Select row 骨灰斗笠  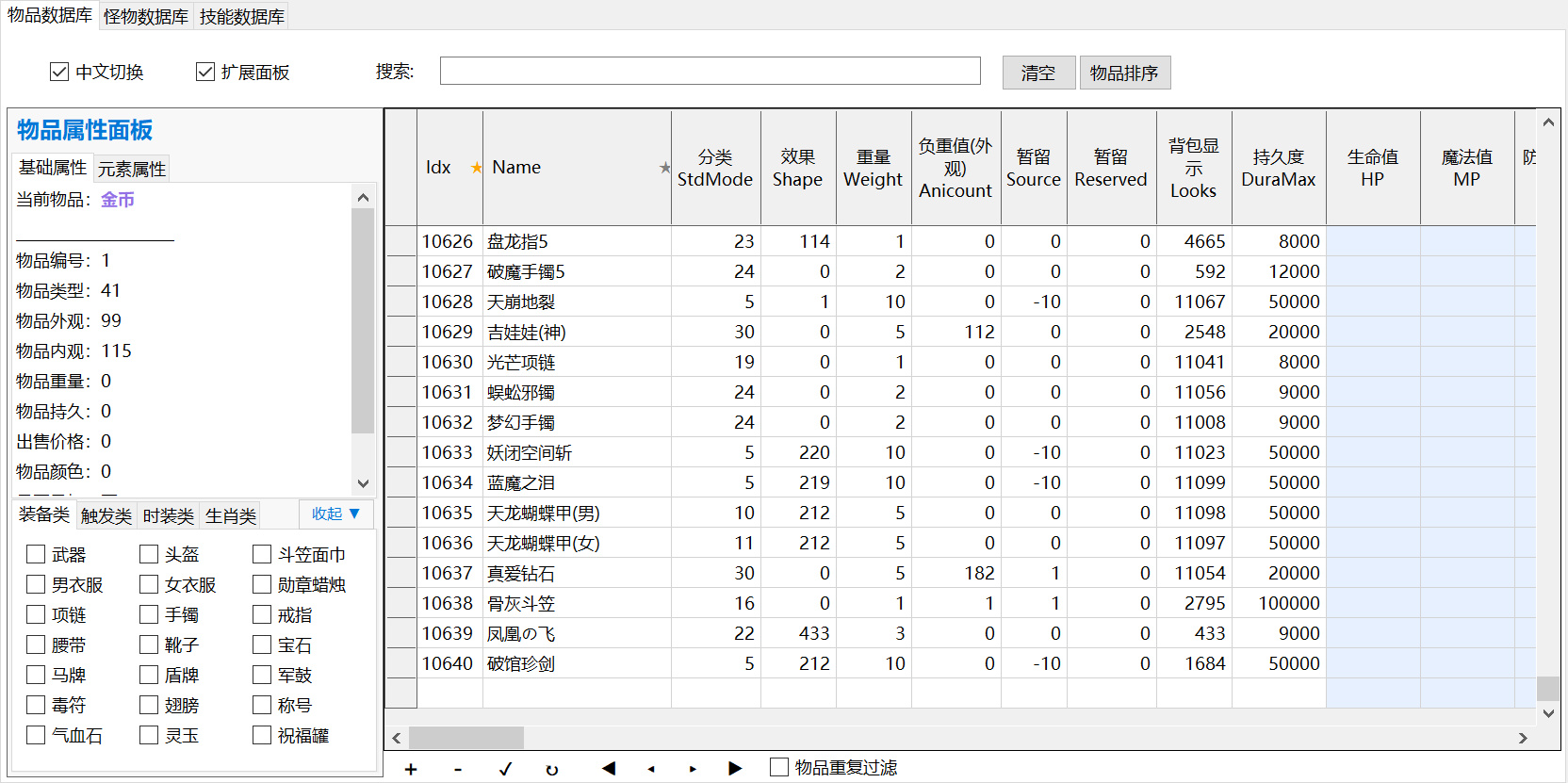coord(960,603)
